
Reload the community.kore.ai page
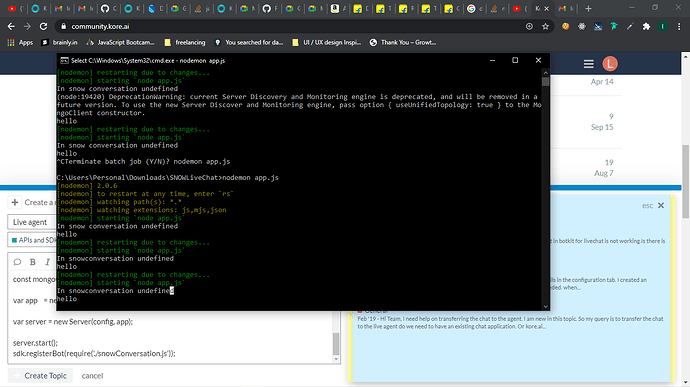(x=43, y=26)
